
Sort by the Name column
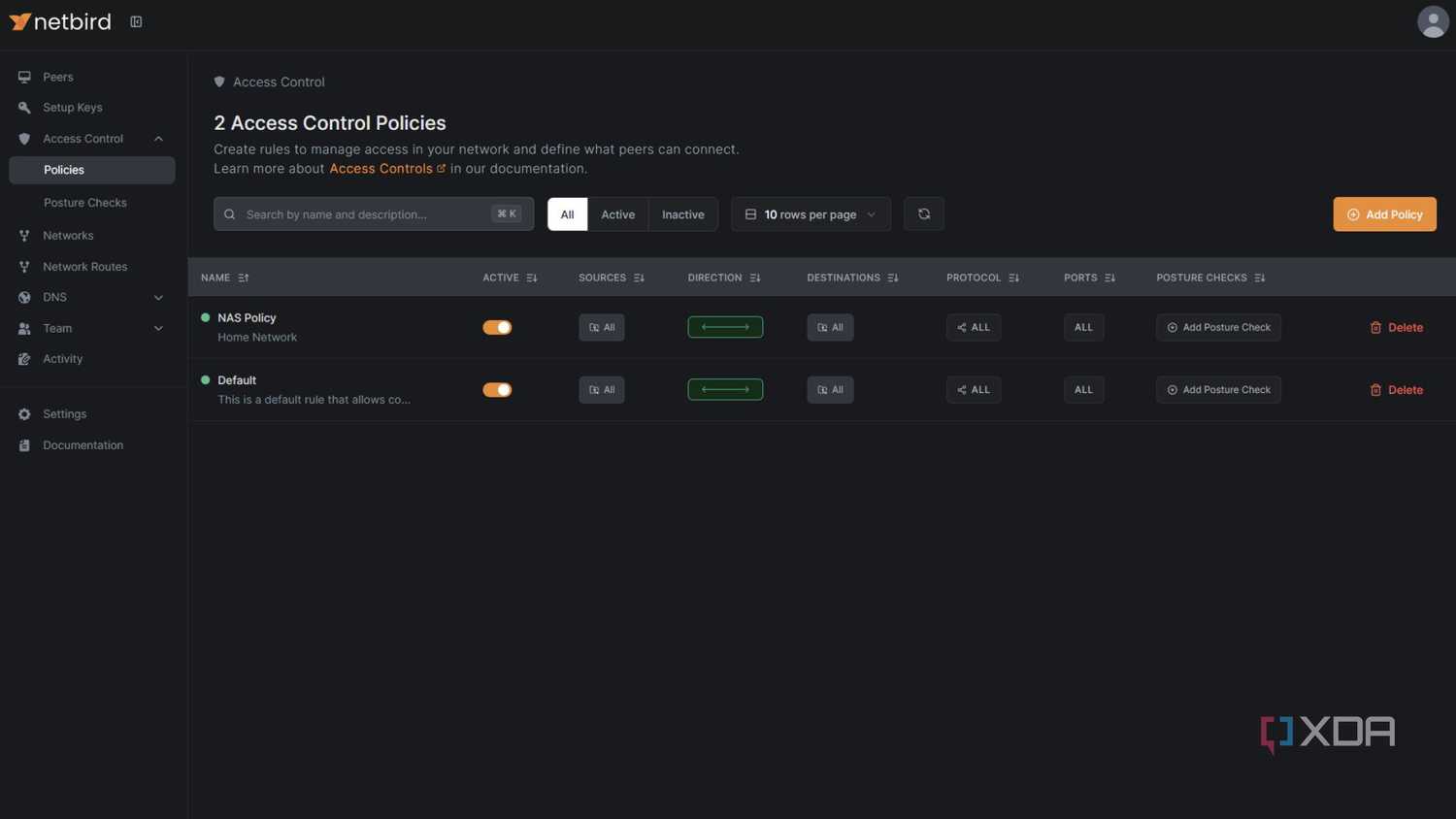pos(225,278)
